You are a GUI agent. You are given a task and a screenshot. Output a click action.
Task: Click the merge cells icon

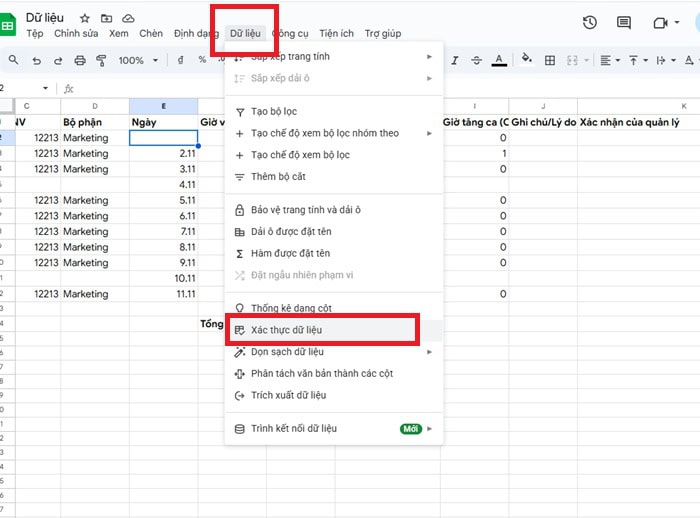[572, 60]
